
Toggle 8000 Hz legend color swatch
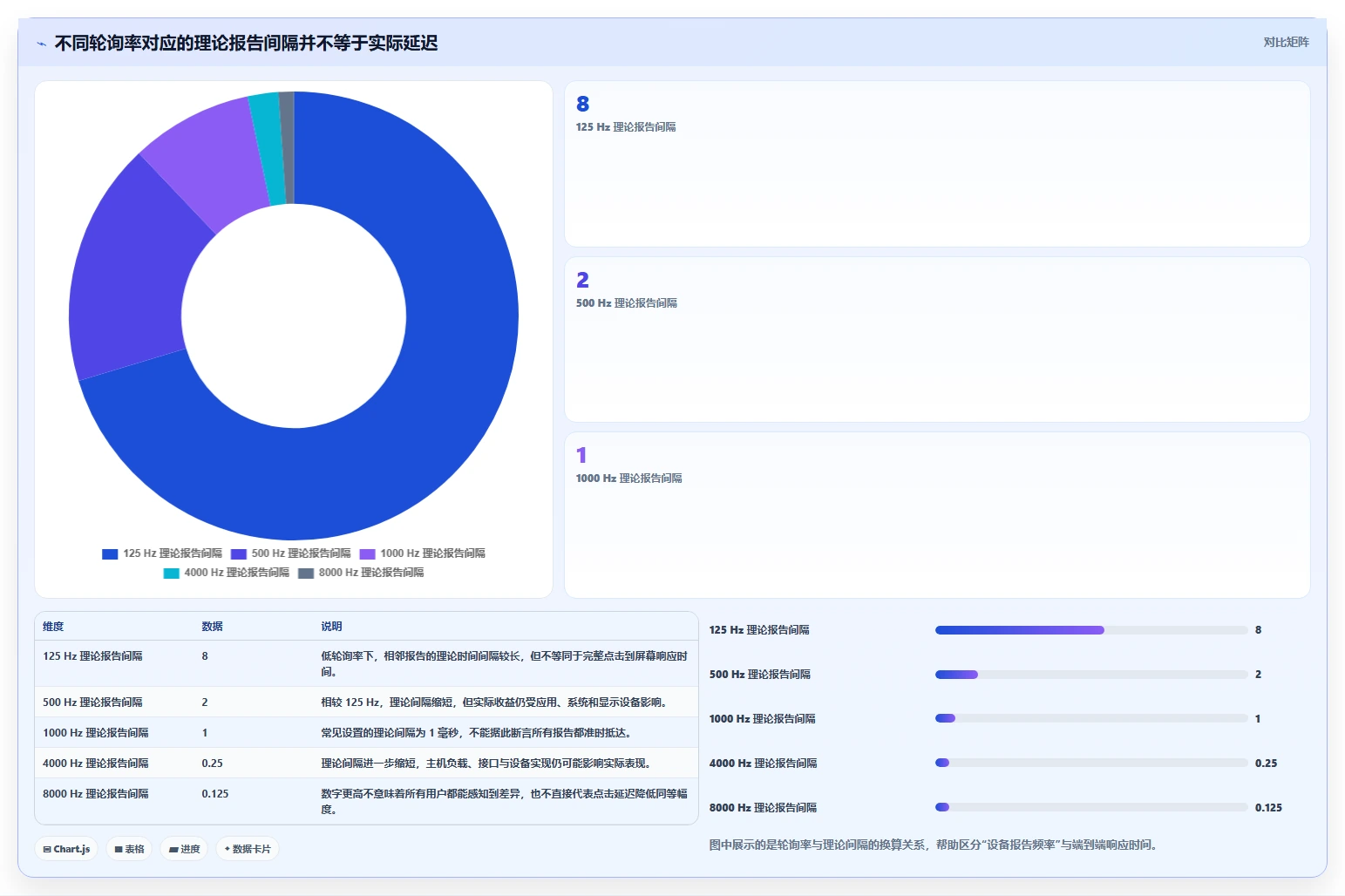coord(306,573)
